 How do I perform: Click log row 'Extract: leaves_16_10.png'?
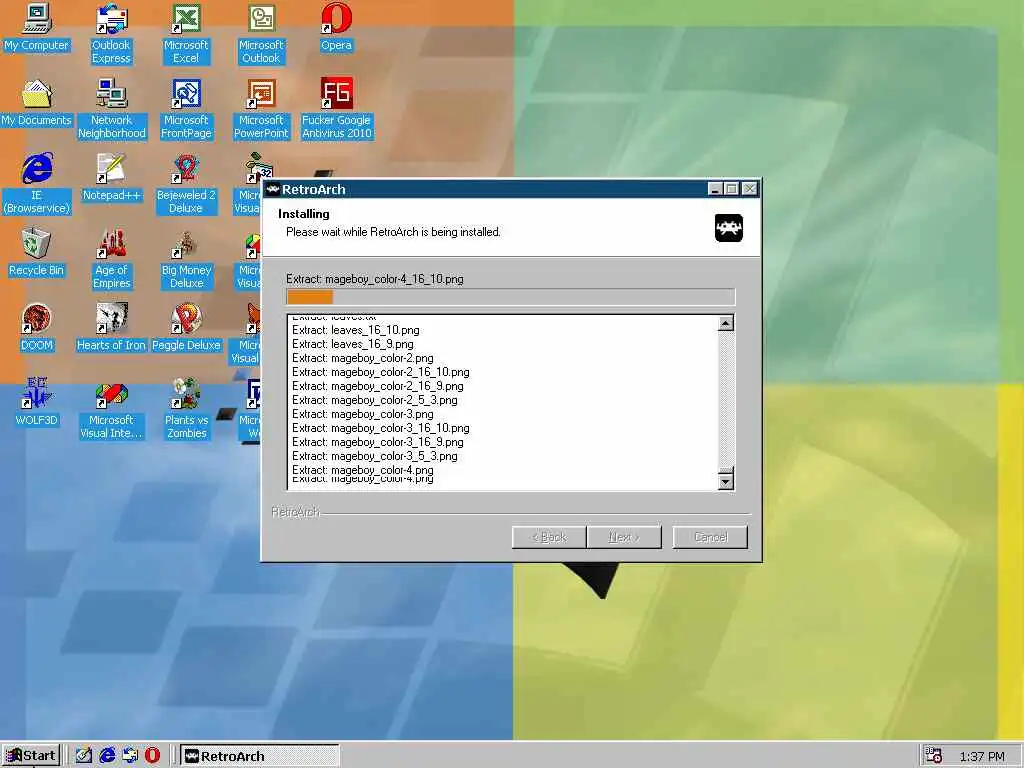coord(355,330)
